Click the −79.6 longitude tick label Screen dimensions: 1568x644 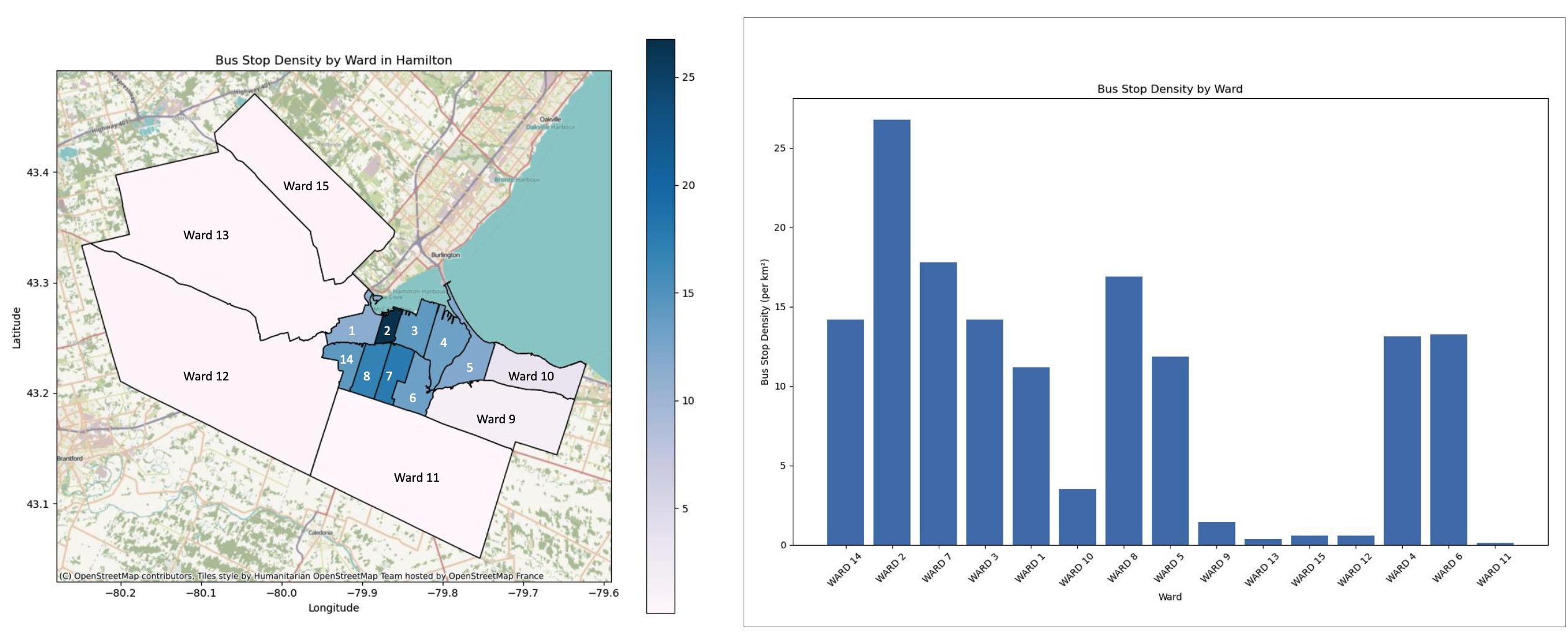(x=603, y=592)
